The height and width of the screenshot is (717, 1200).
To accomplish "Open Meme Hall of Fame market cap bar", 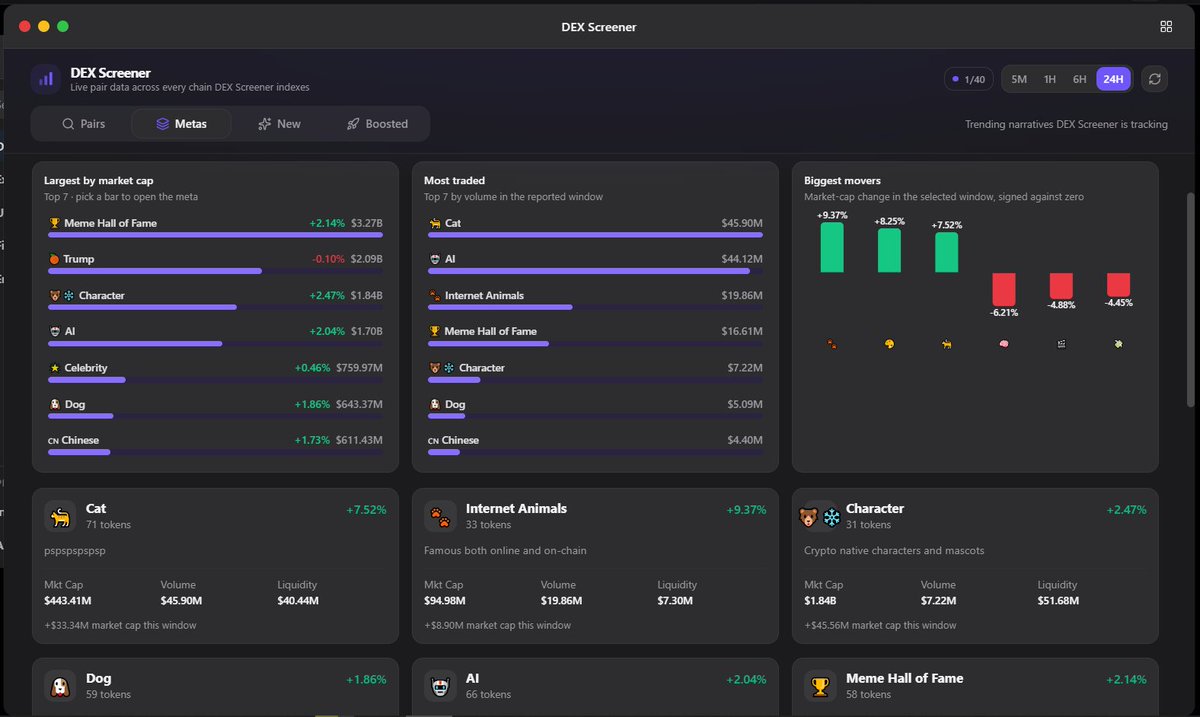I will point(215,227).
